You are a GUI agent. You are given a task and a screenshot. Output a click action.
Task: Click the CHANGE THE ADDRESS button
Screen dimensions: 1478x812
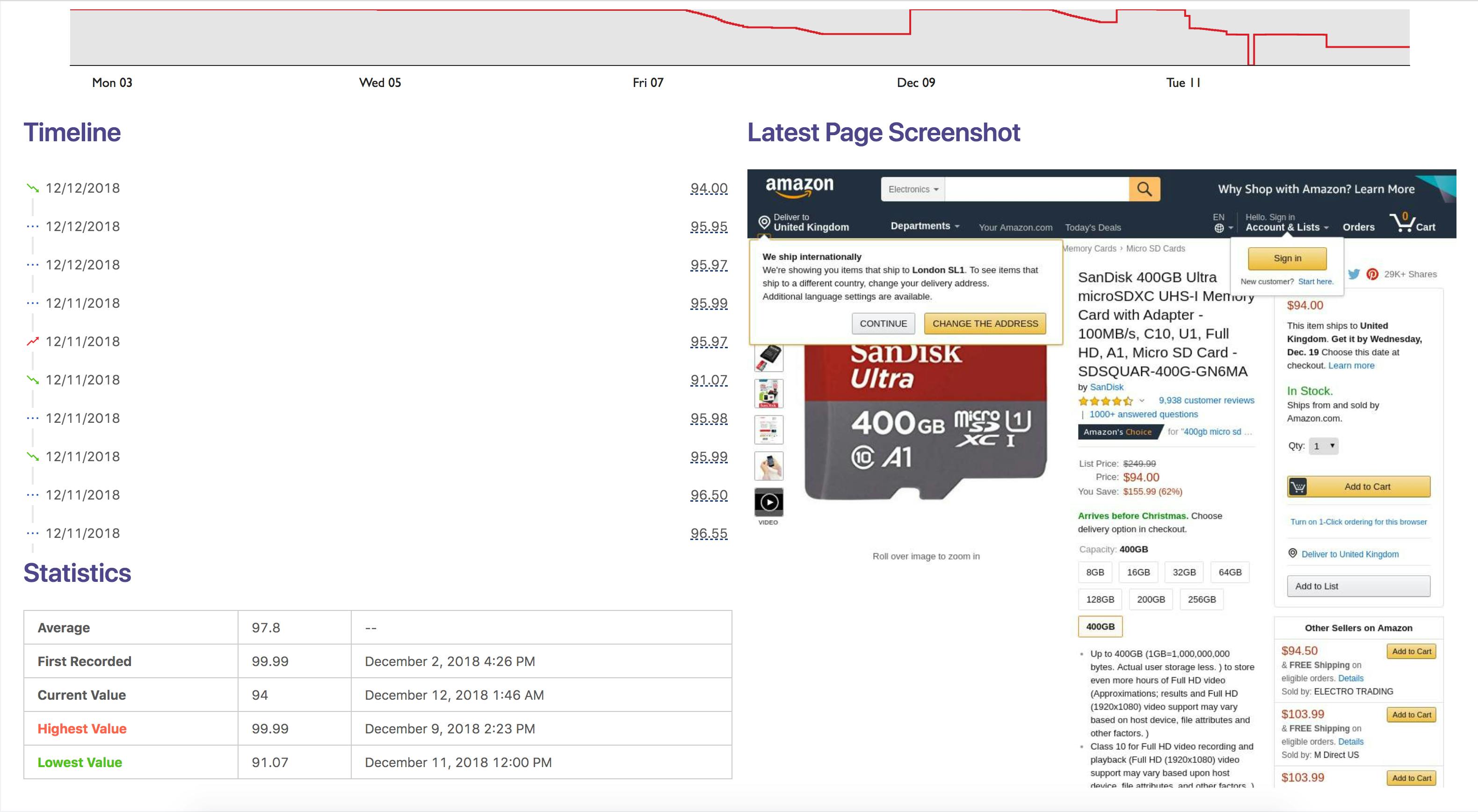click(x=985, y=324)
